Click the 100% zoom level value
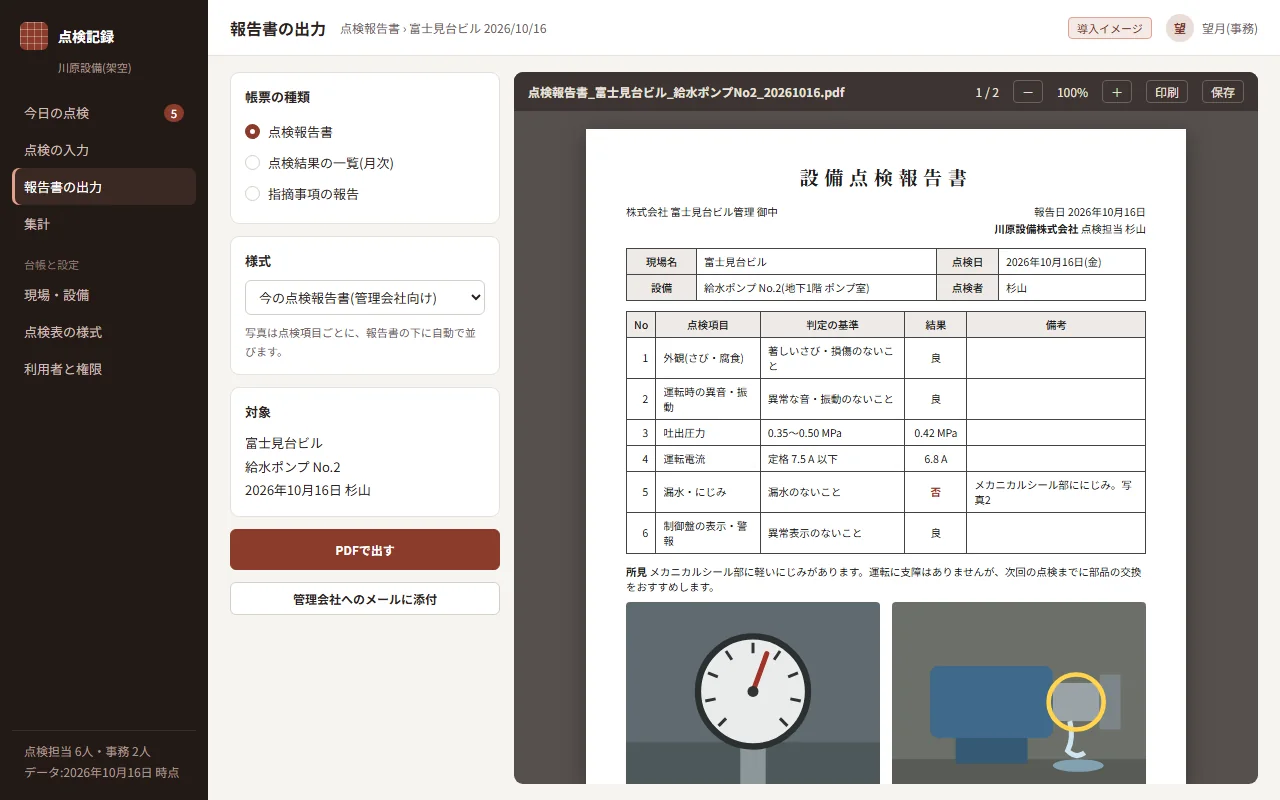1280x800 pixels. [x=1072, y=92]
